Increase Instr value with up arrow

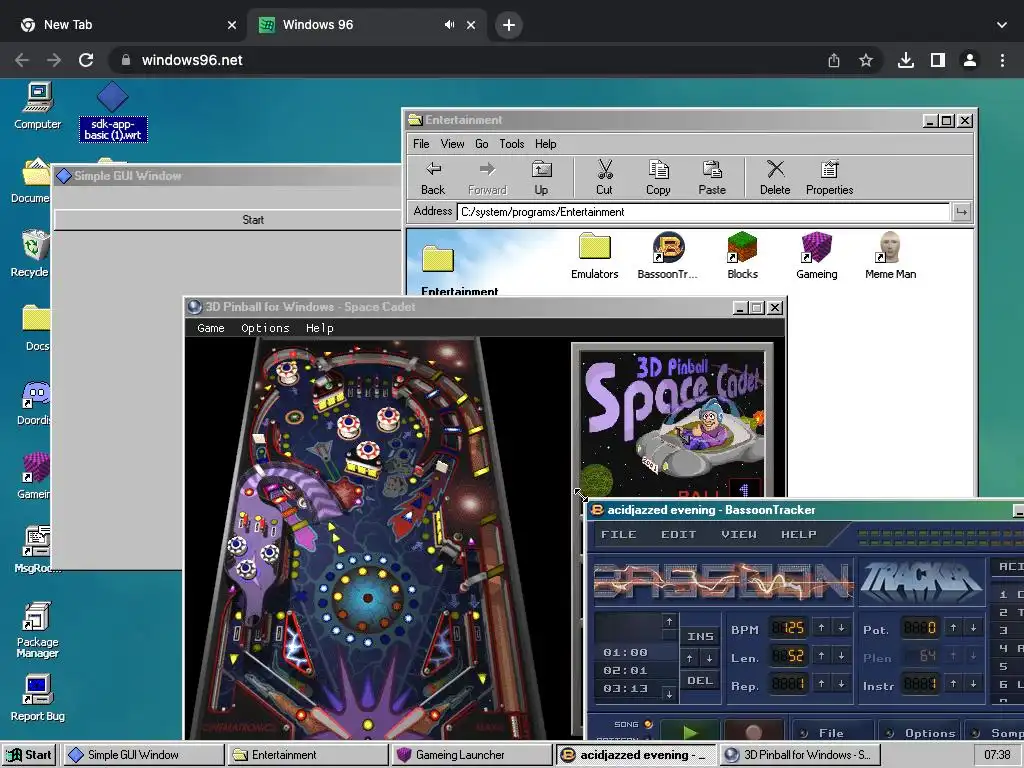pyautogui.click(x=953, y=683)
